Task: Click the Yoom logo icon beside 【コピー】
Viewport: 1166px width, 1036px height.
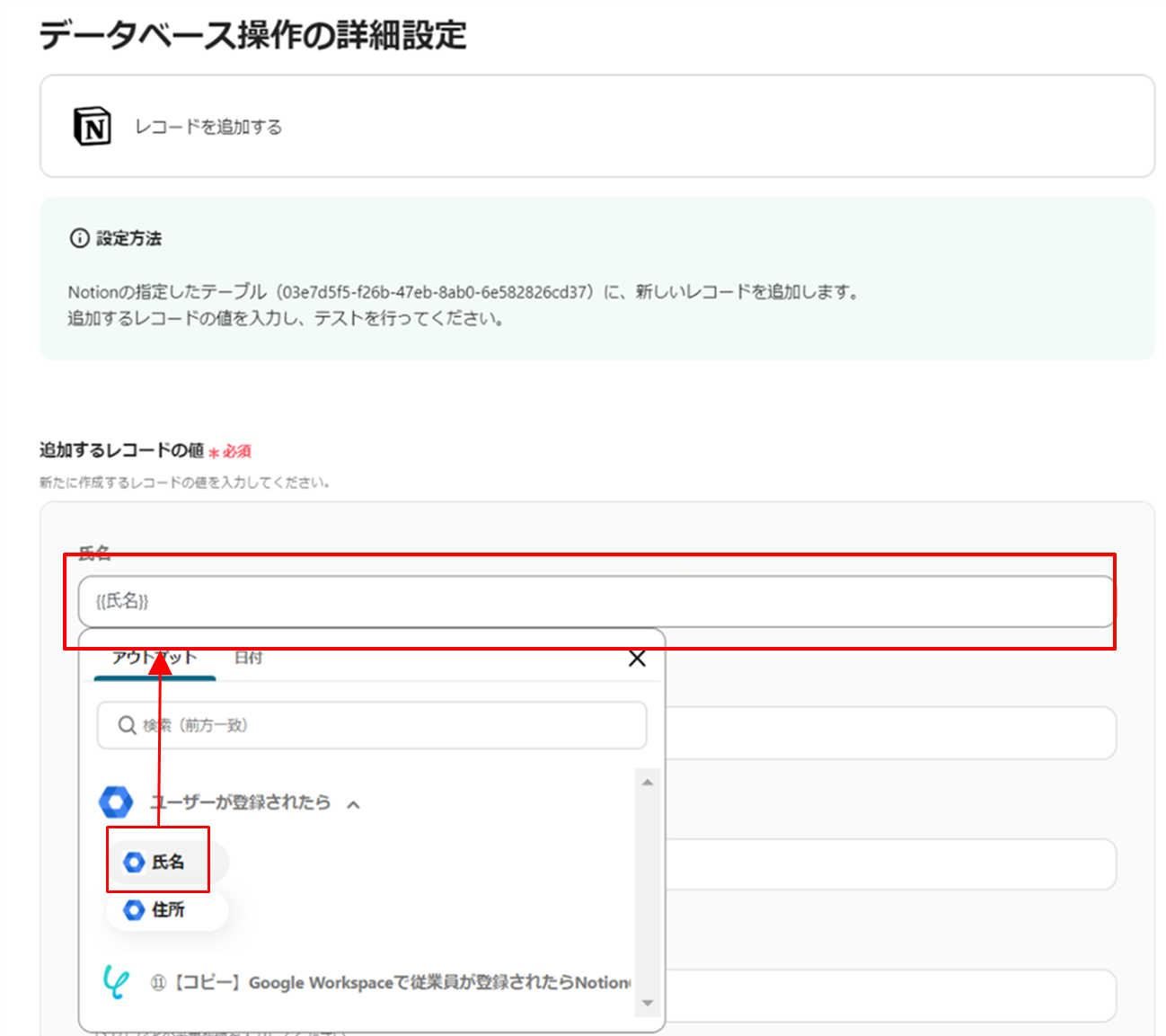Action: (x=116, y=981)
